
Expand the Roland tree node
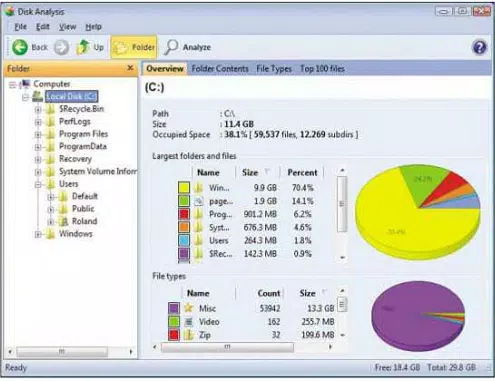51,222
